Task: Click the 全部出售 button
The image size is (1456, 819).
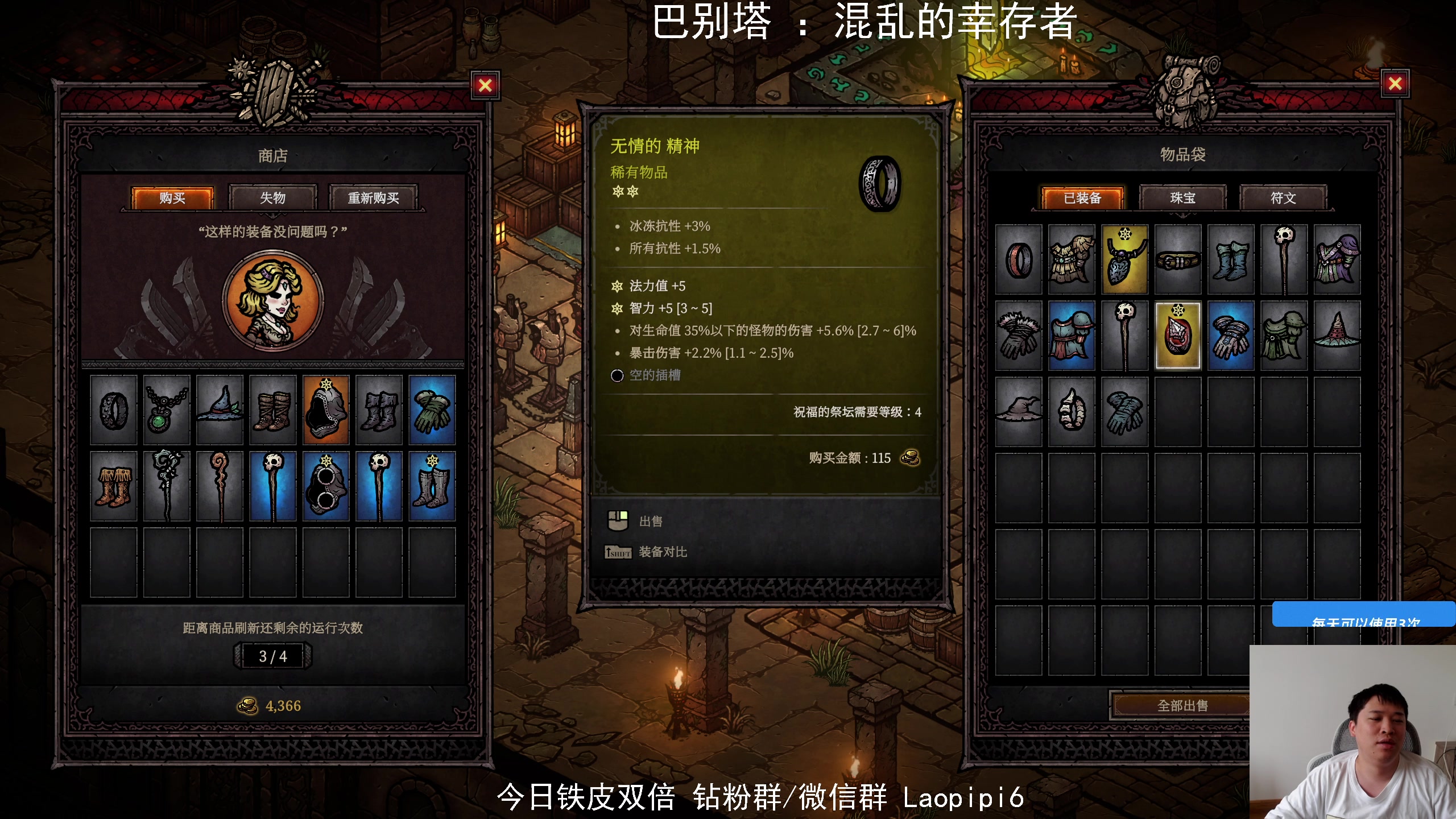Action: (x=1182, y=706)
